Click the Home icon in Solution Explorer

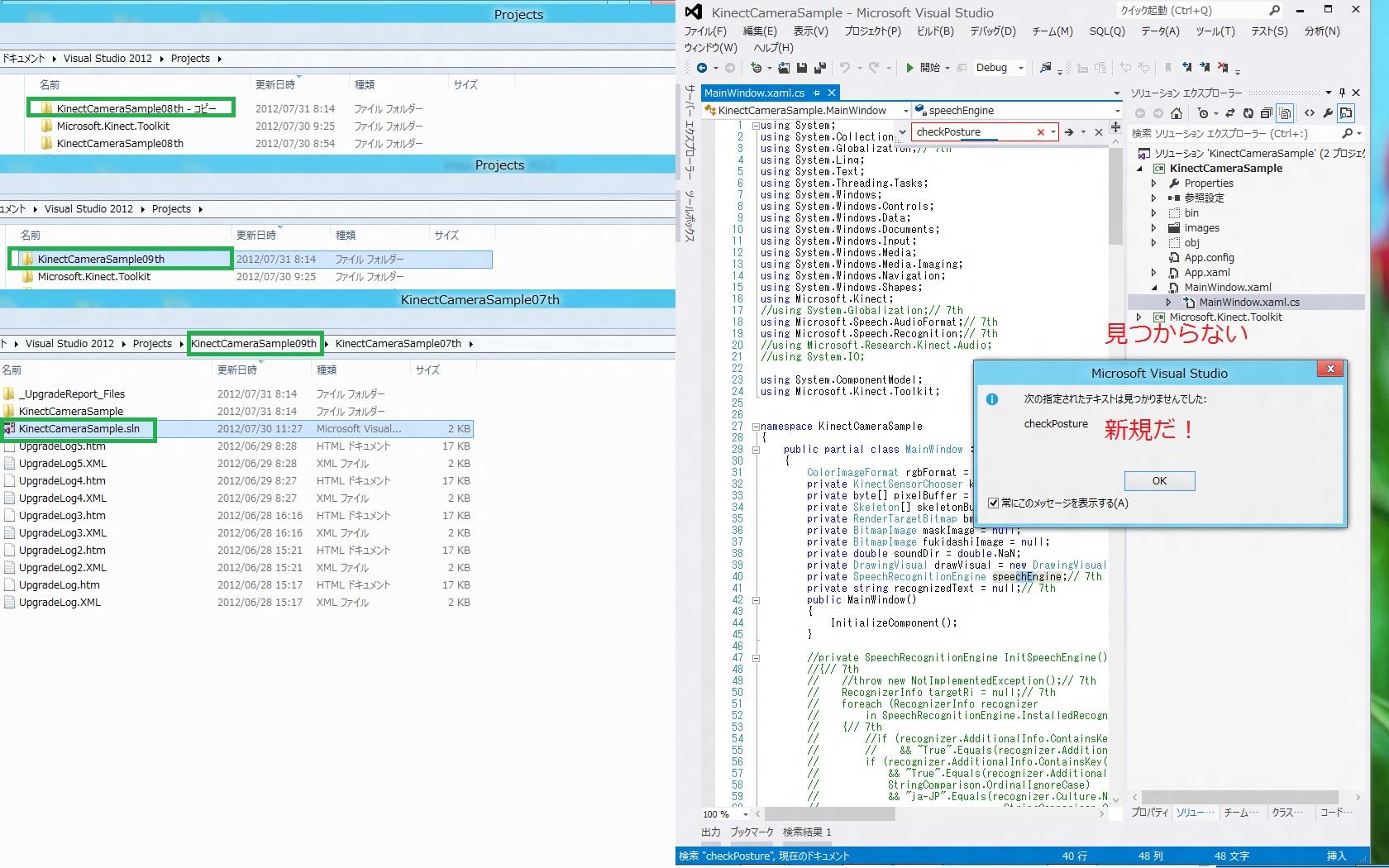click(x=1177, y=113)
